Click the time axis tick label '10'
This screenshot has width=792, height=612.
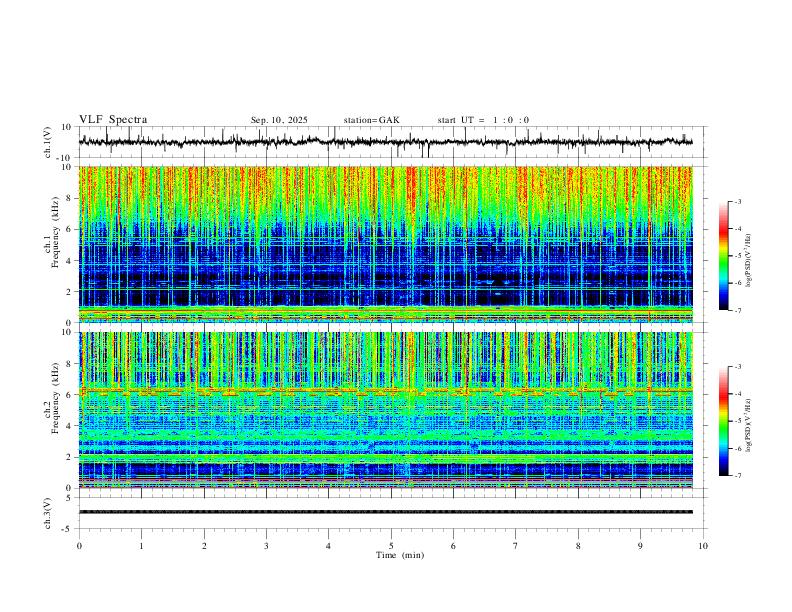703,546
